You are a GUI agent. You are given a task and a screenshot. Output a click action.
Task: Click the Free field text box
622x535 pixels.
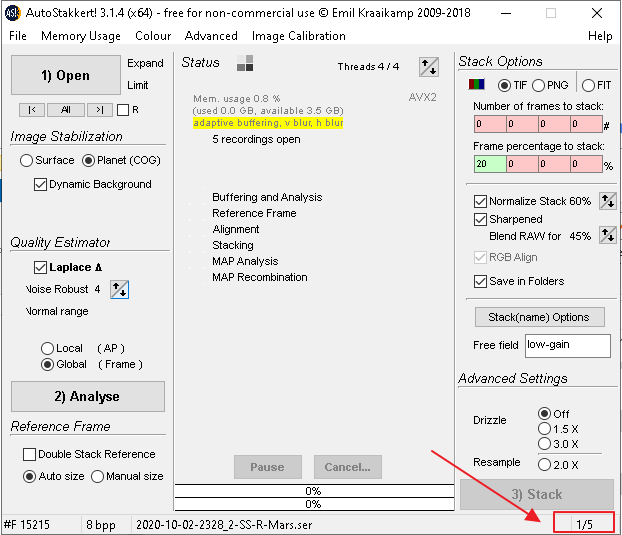[568, 345]
